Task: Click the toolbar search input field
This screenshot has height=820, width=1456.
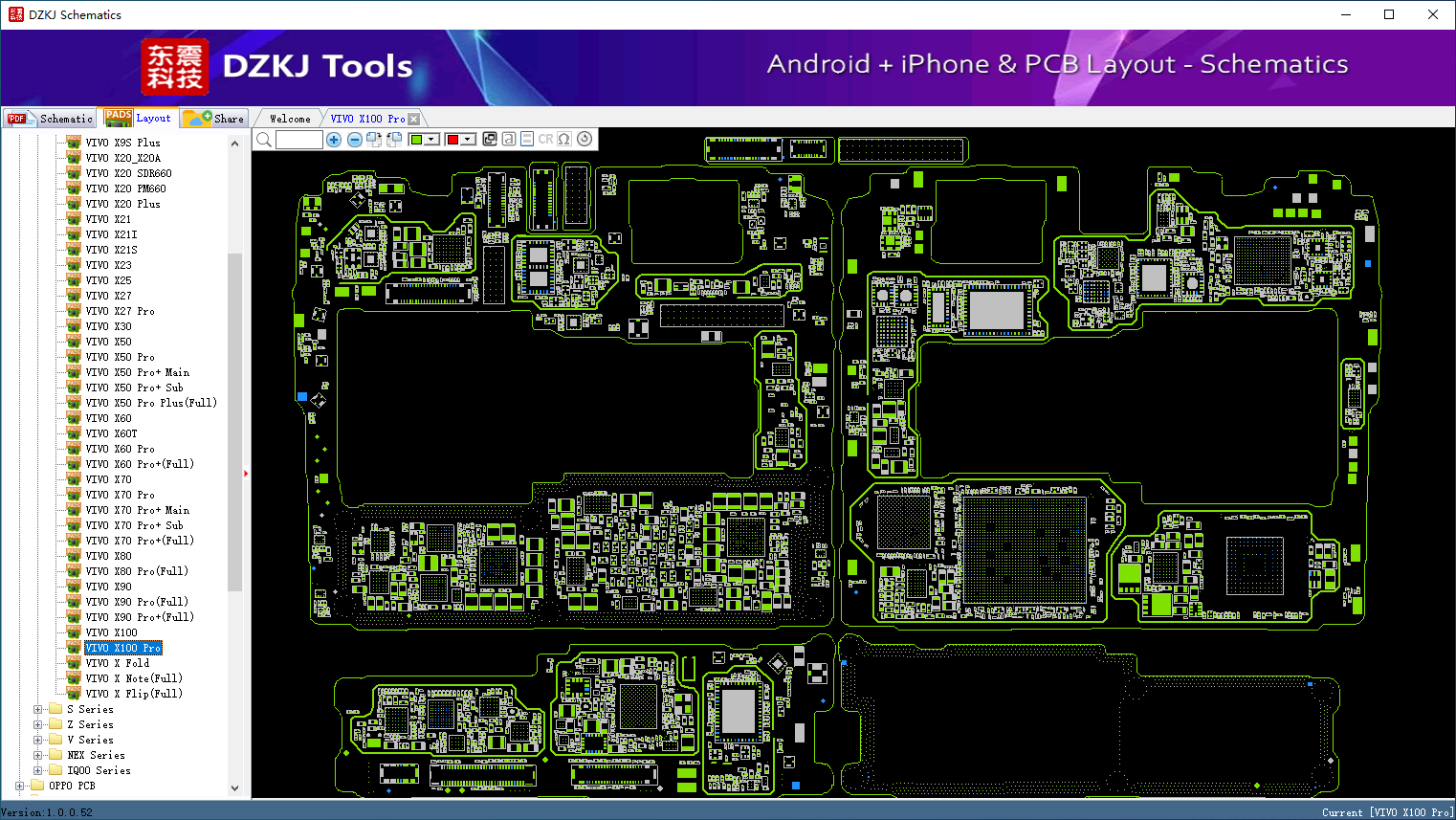Action: pos(299,140)
